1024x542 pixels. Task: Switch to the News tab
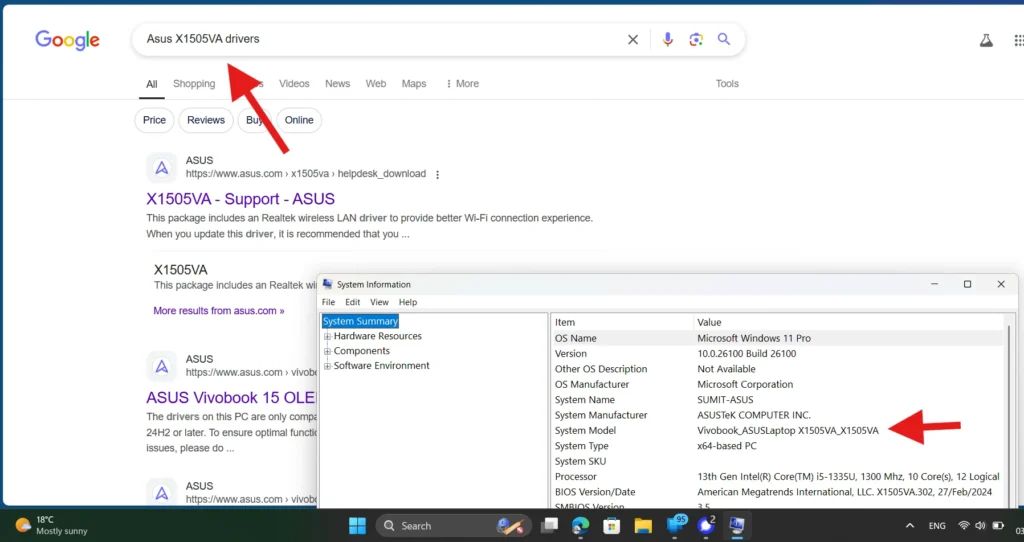point(338,84)
